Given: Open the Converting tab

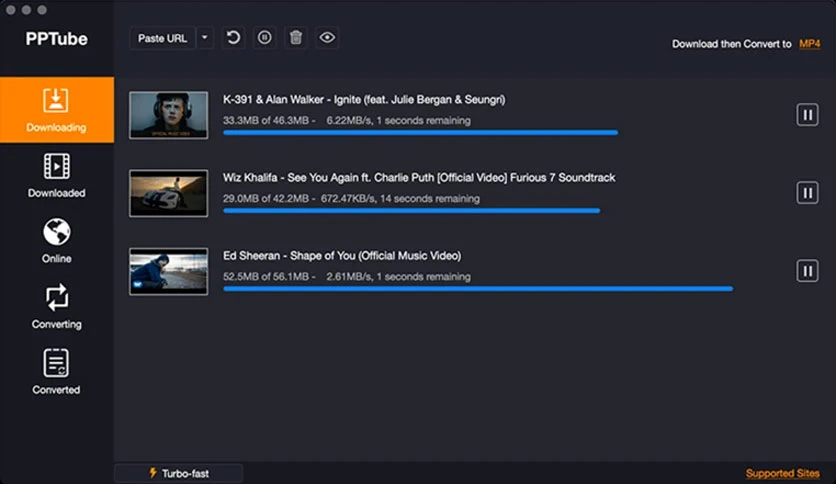Looking at the screenshot, I should tap(57, 306).
